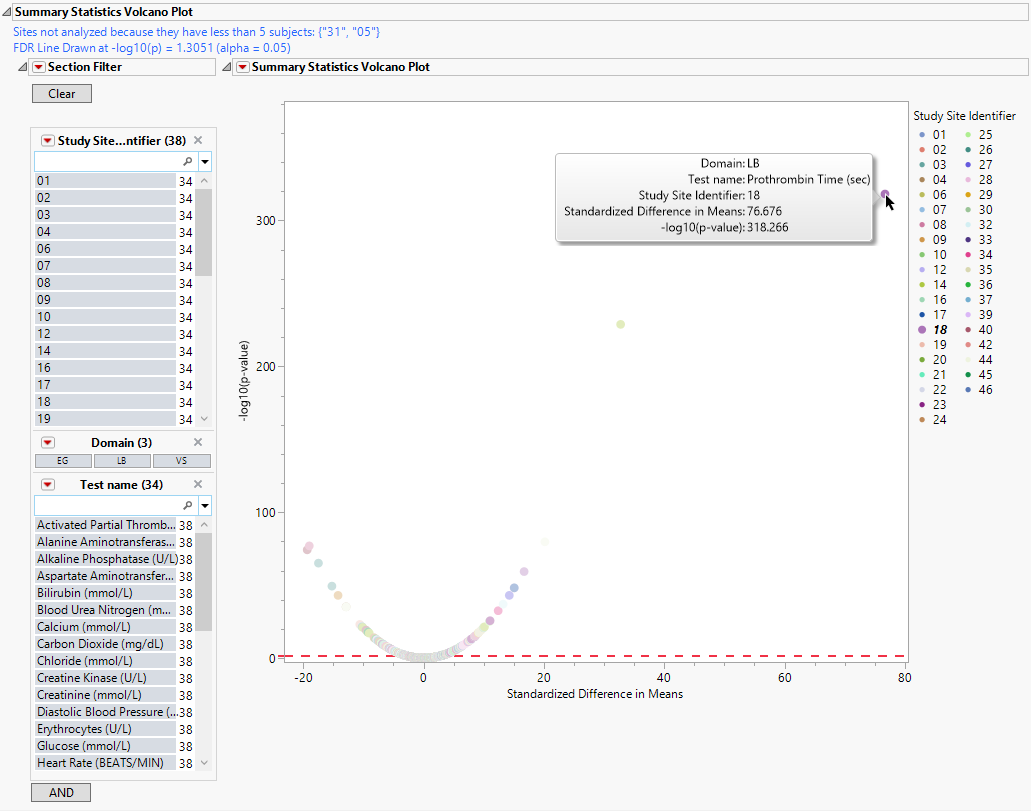
Task: Open the Domain filter red triangle menu
Action: coord(48,442)
